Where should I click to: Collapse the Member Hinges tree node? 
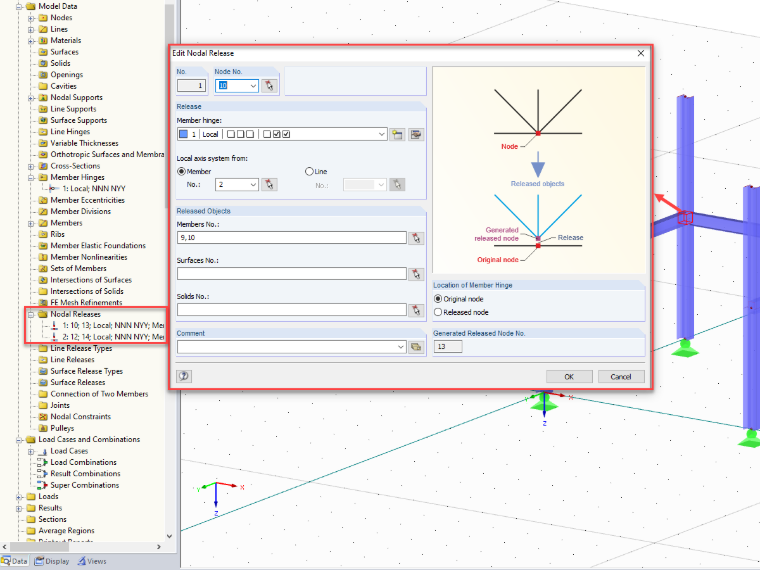click(31, 177)
